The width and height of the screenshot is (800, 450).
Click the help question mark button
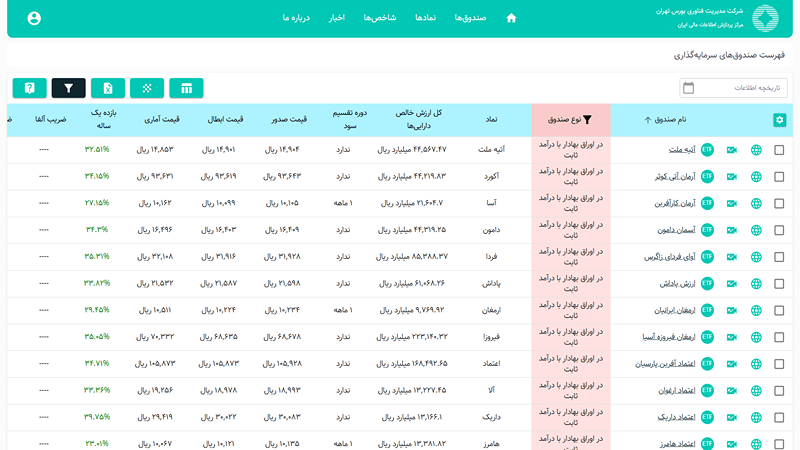tap(30, 88)
